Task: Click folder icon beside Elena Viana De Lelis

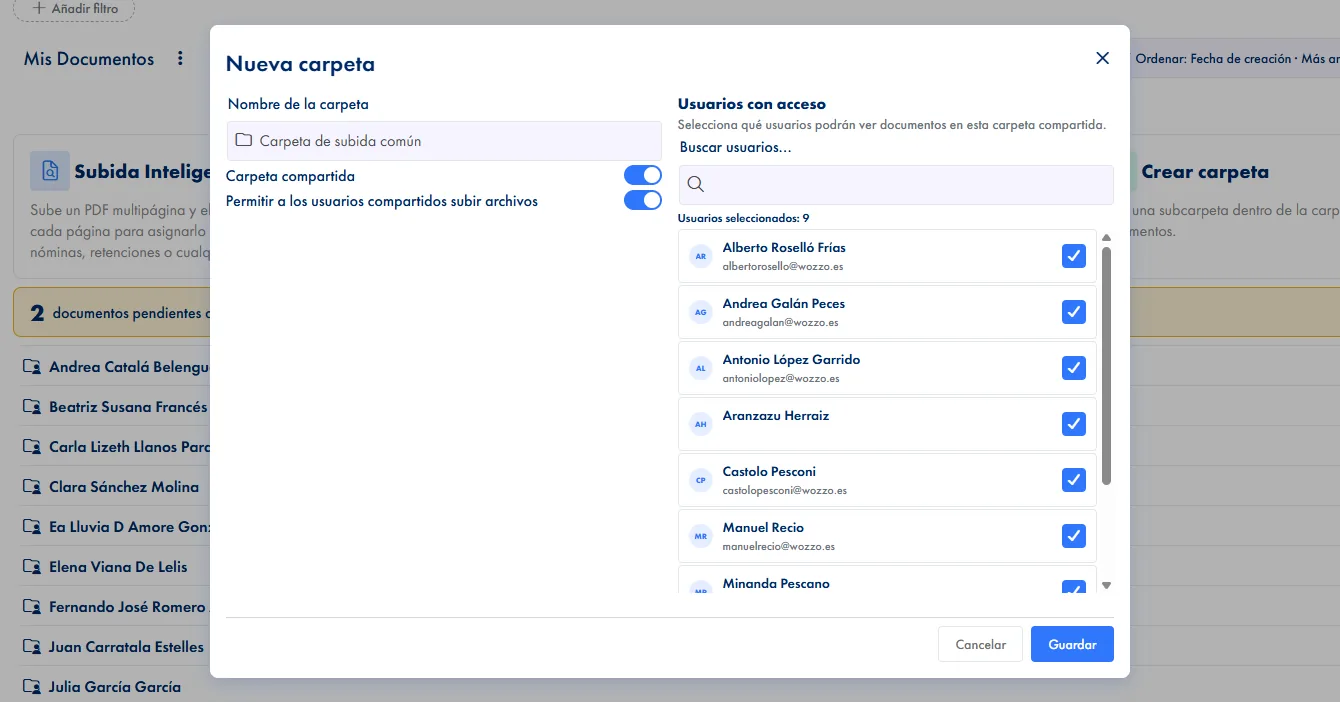Action: (x=32, y=567)
